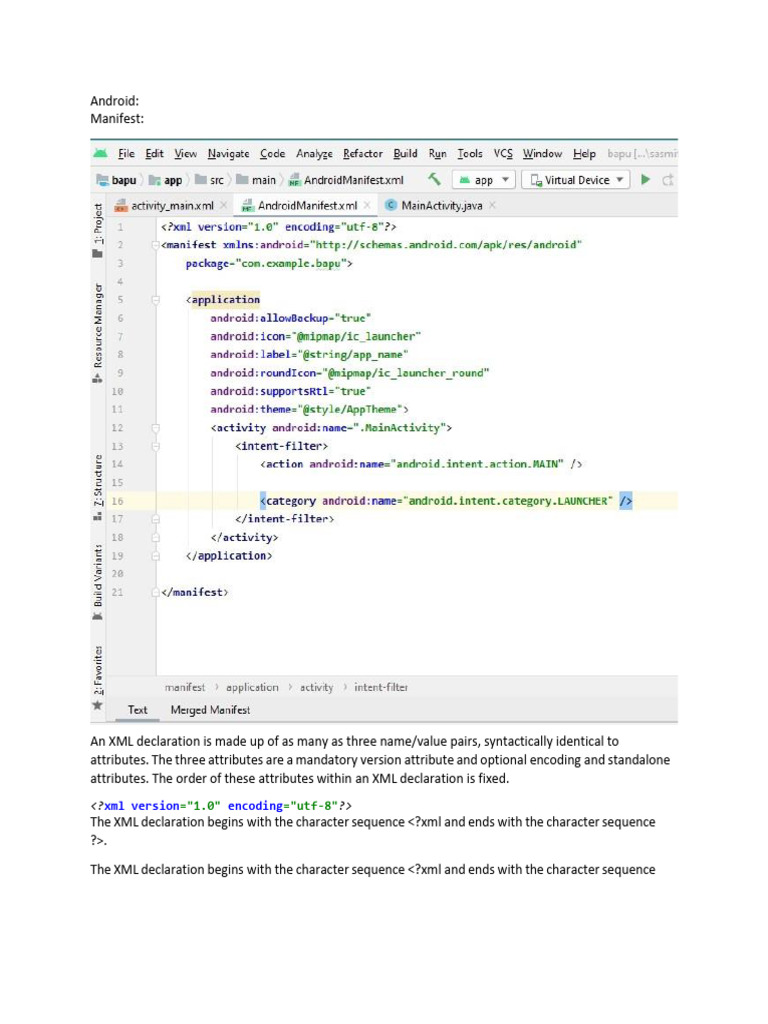Open the app run configuration dropdown
The height and width of the screenshot is (1024, 768).
pyautogui.click(x=484, y=180)
